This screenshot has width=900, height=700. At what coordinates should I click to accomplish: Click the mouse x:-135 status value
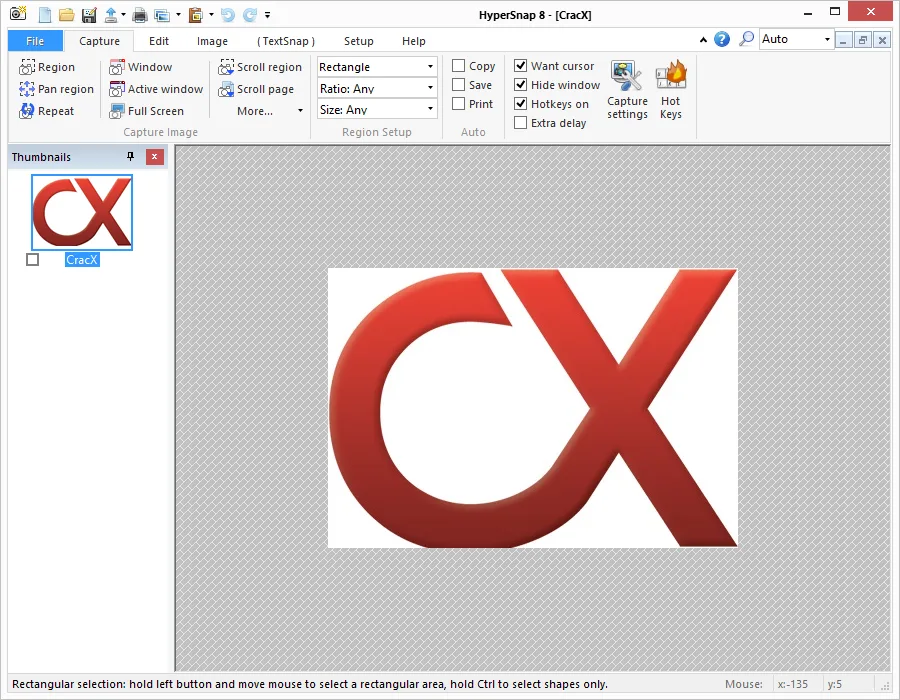coord(793,684)
